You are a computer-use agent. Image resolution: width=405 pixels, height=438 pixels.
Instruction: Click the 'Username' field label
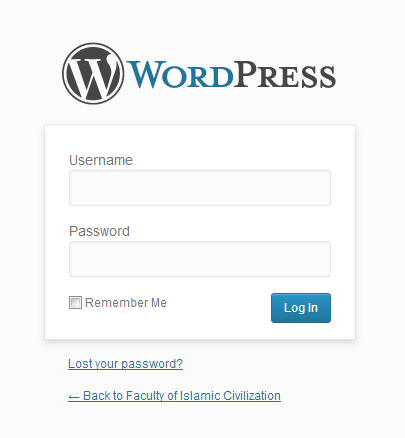coord(101,160)
